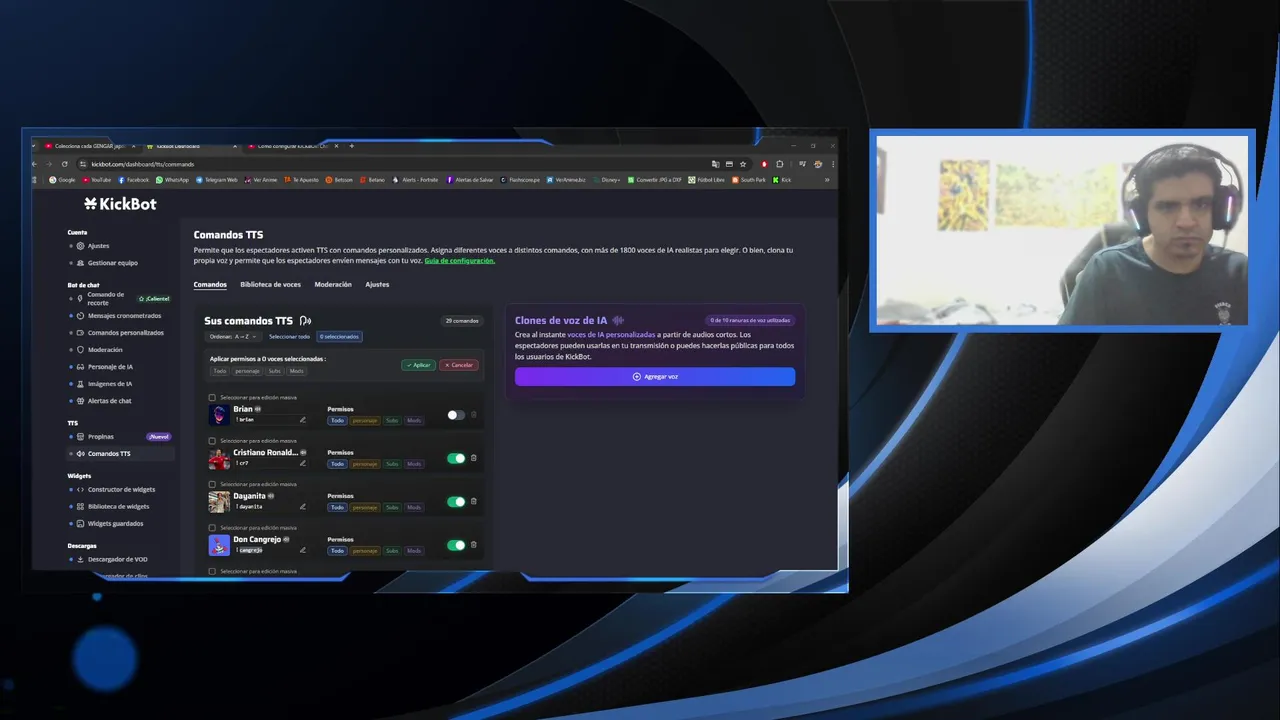Open Propinas under TTS in the sidebar
This screenshot has height=720, width=1280.
click(x=100, y=437)
